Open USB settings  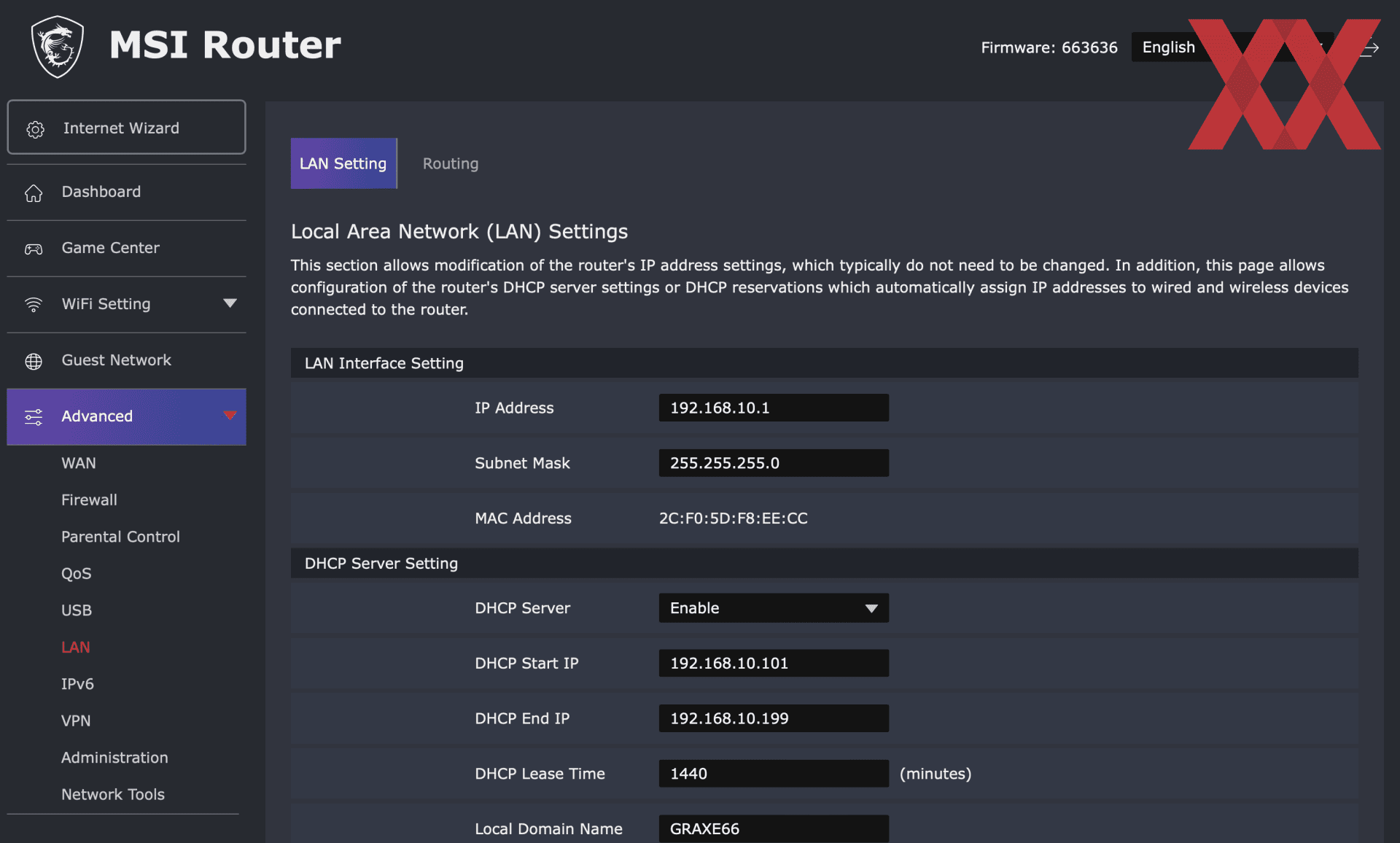[77, 610]
